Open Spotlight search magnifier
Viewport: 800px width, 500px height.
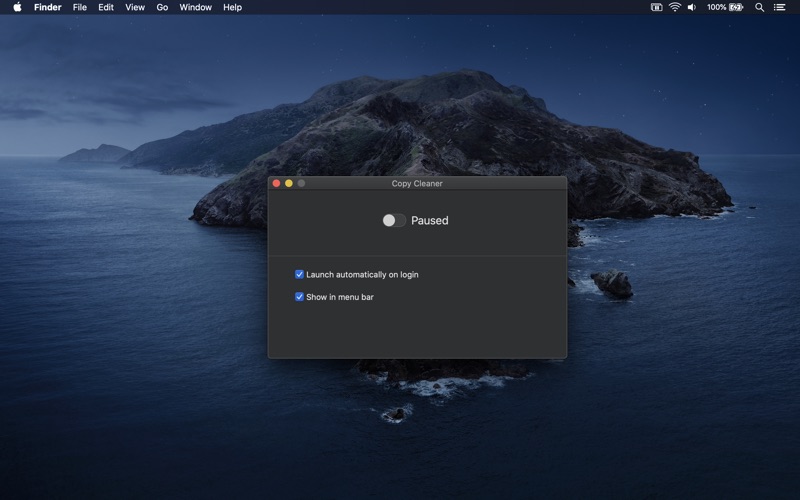coord(759,7)
